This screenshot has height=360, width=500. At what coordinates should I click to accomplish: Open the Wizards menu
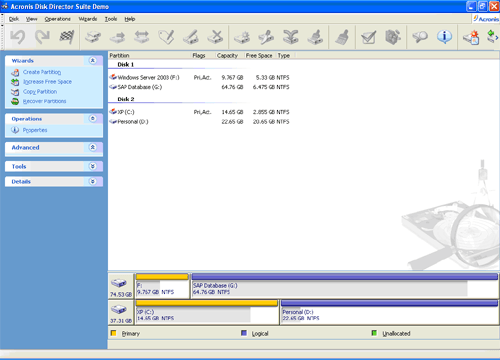coord(88,19)
